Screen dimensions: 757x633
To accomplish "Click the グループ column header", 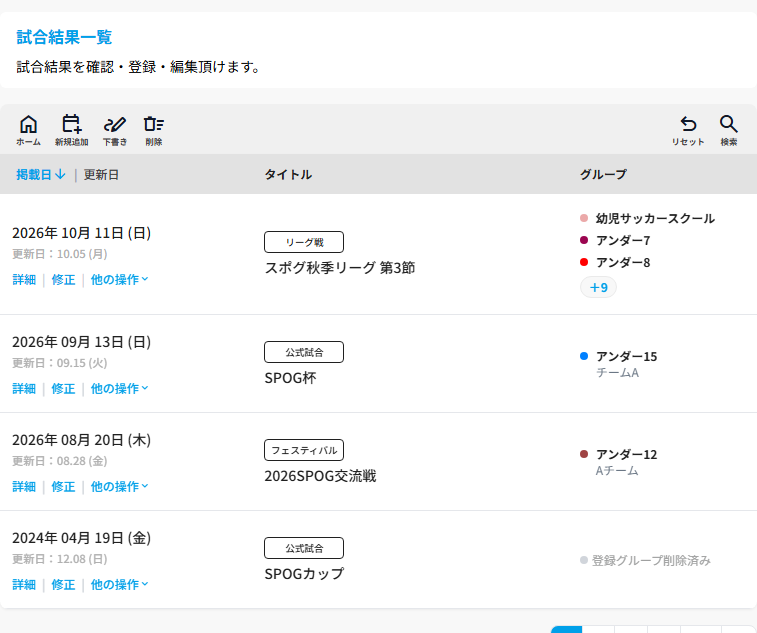I will (x=603, y=174).
